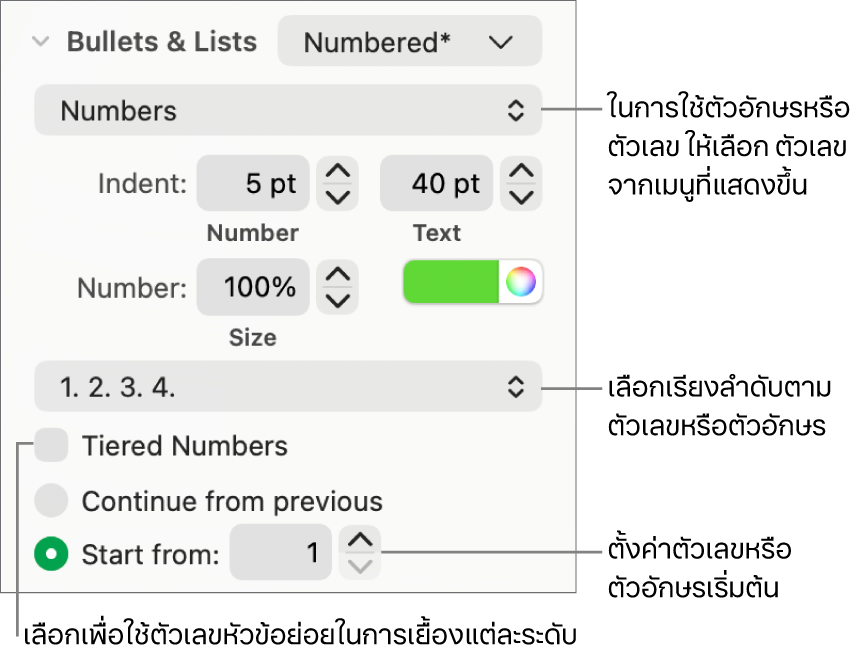Click the text indent 40 pt field
The width and height of the screenshot is (862, 662).
(436, 184)
